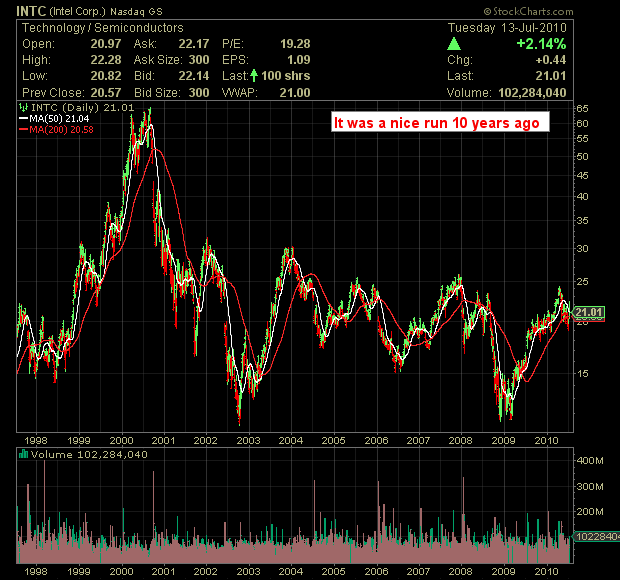620x580 pixels.
Task: Click 1998 on the price chart time axis
Action: coord(36,440)
